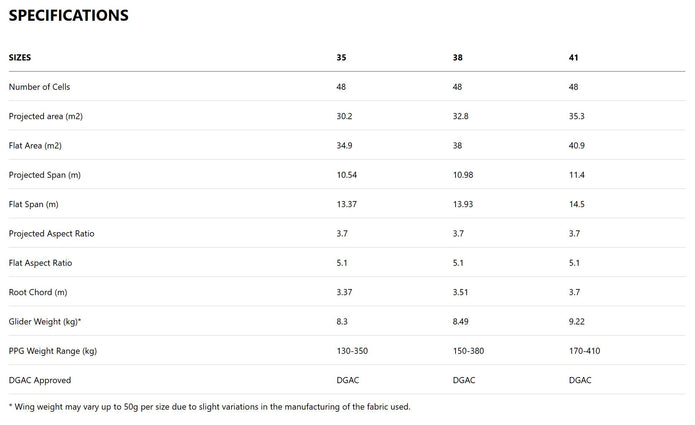Select the 9.22 glider weight value

577,321
